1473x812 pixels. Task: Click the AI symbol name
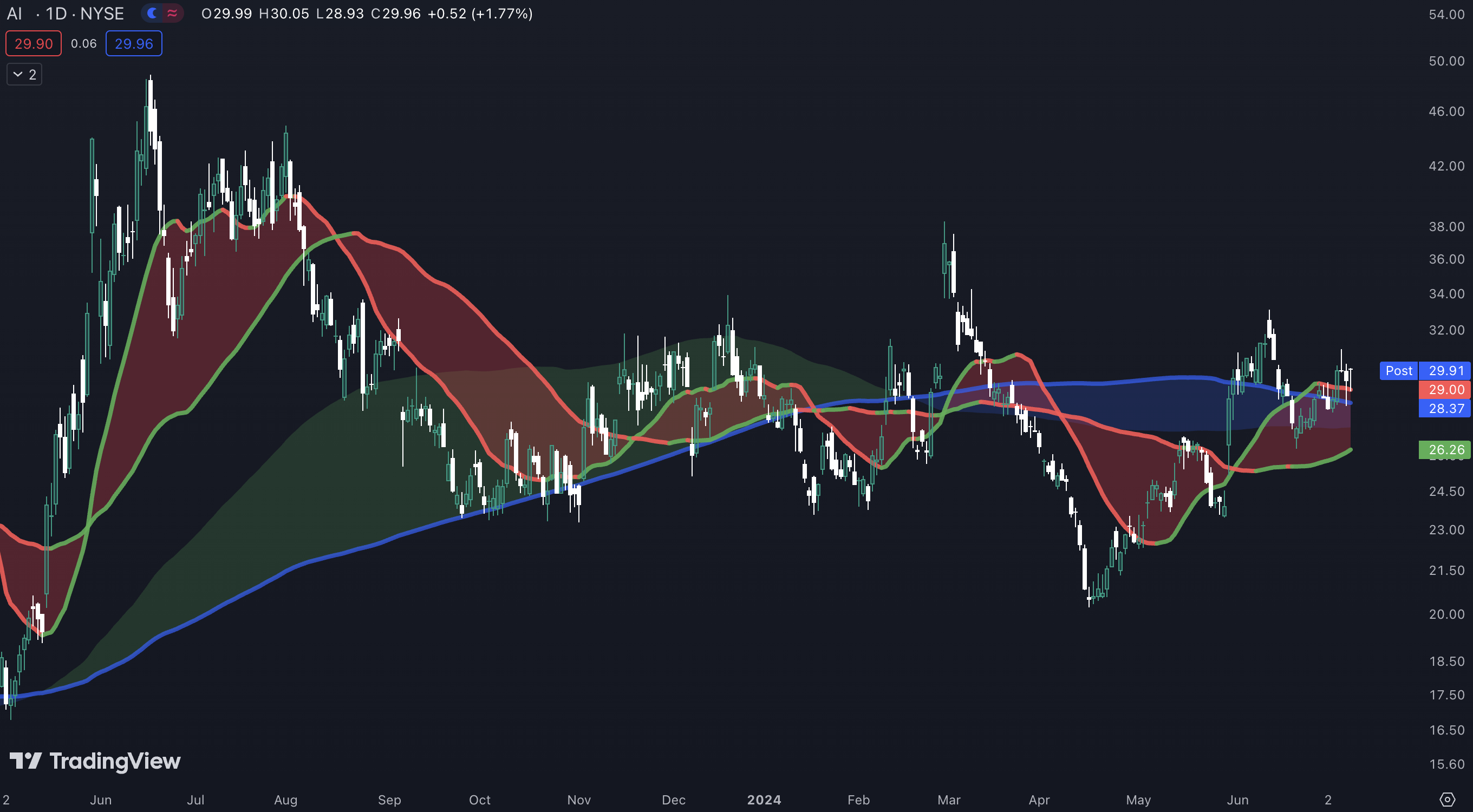(14, 13)
